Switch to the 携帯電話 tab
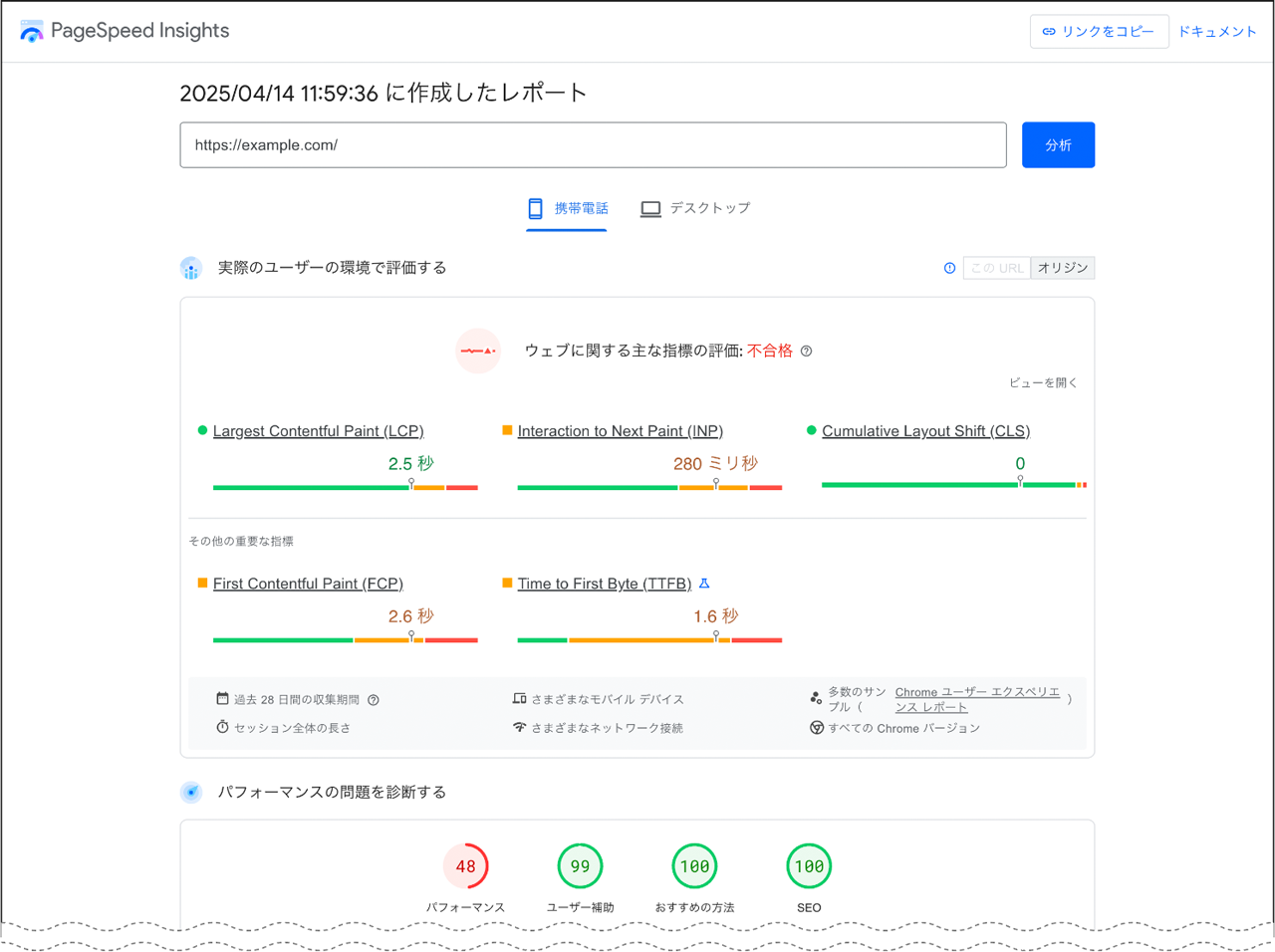 point(567,208)
